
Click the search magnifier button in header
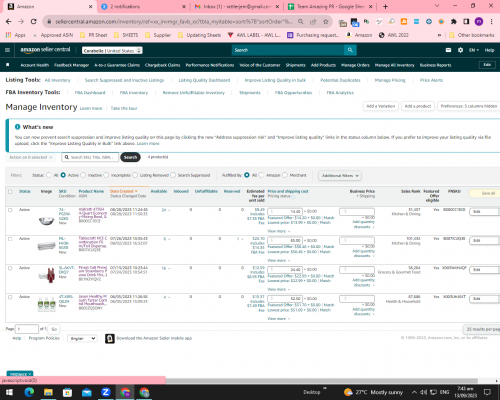(350, 50)
